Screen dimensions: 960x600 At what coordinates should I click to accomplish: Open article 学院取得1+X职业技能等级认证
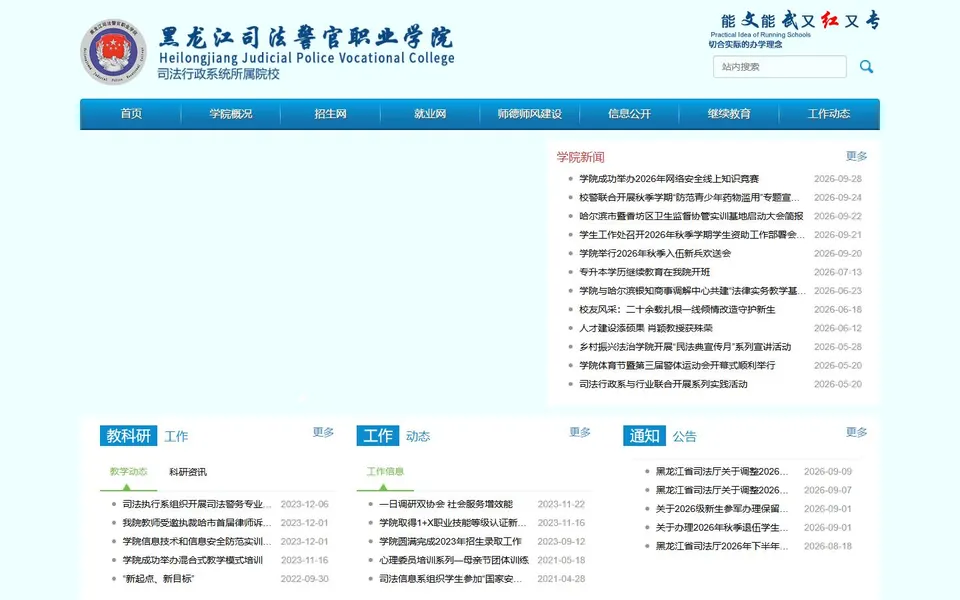pyautogui.click(x=452, y=523)
